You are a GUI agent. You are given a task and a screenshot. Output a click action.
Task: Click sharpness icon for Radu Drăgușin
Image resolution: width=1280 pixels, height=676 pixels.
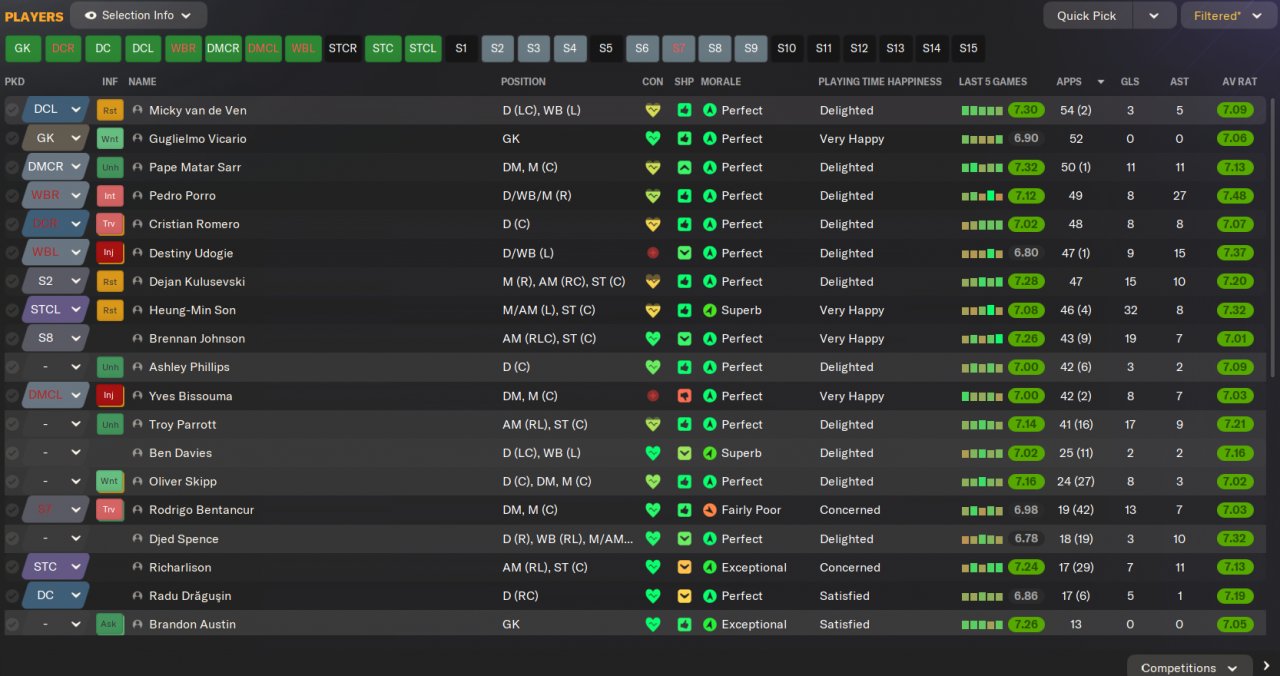[x=684, y=596]
